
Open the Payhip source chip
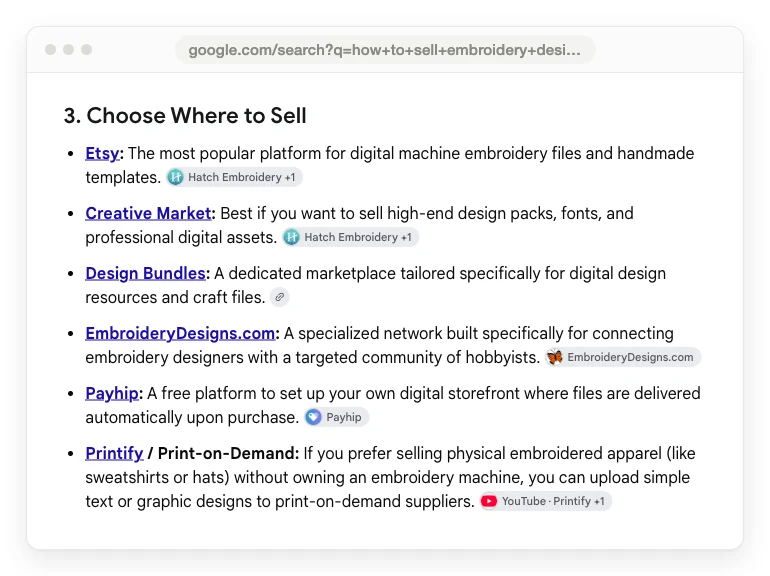pyautogui.click(x=336, y=417)
